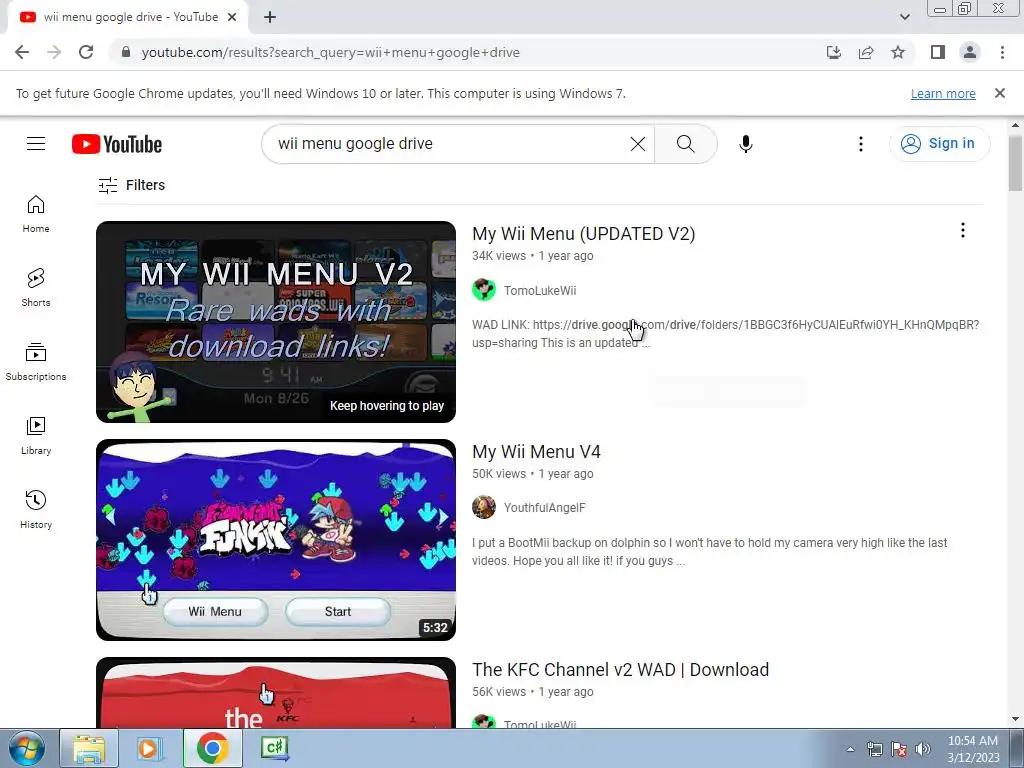Click the install/download page icon
This screenshot has width=1024, height=768.
tap(834, 52)
